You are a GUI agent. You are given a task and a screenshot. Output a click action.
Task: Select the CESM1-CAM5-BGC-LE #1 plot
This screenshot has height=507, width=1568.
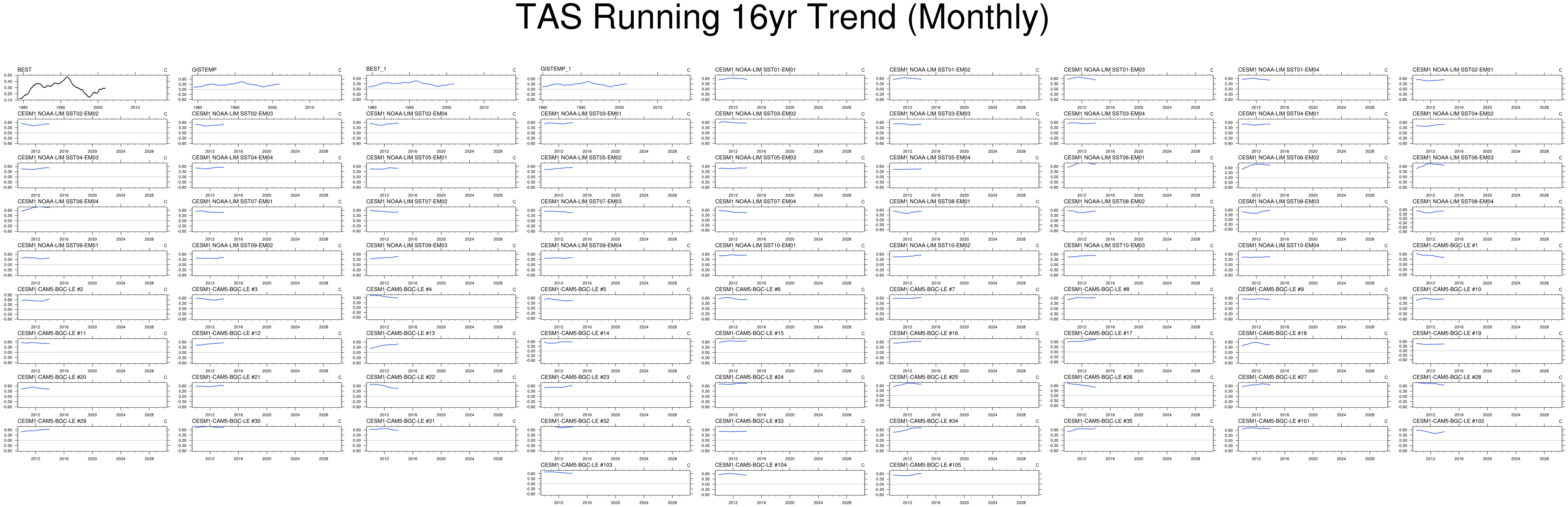coord(1487,263)
